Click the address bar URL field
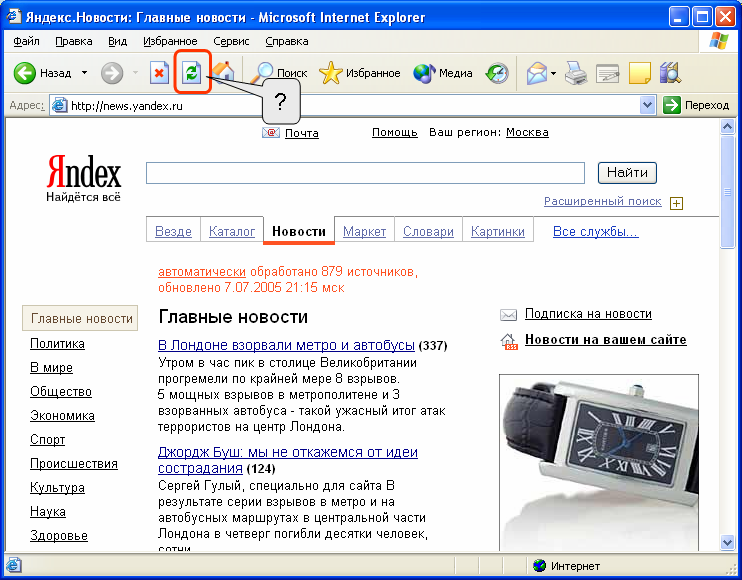The height and width of the screenshot is (580, 742). 353,105
